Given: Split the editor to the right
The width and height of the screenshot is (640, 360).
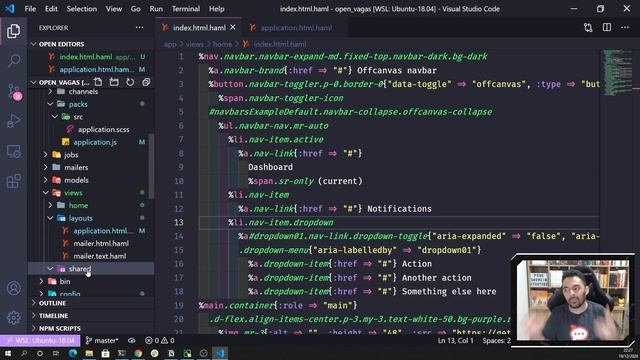Looking at the screenshot, I should [x=607, y=27].
